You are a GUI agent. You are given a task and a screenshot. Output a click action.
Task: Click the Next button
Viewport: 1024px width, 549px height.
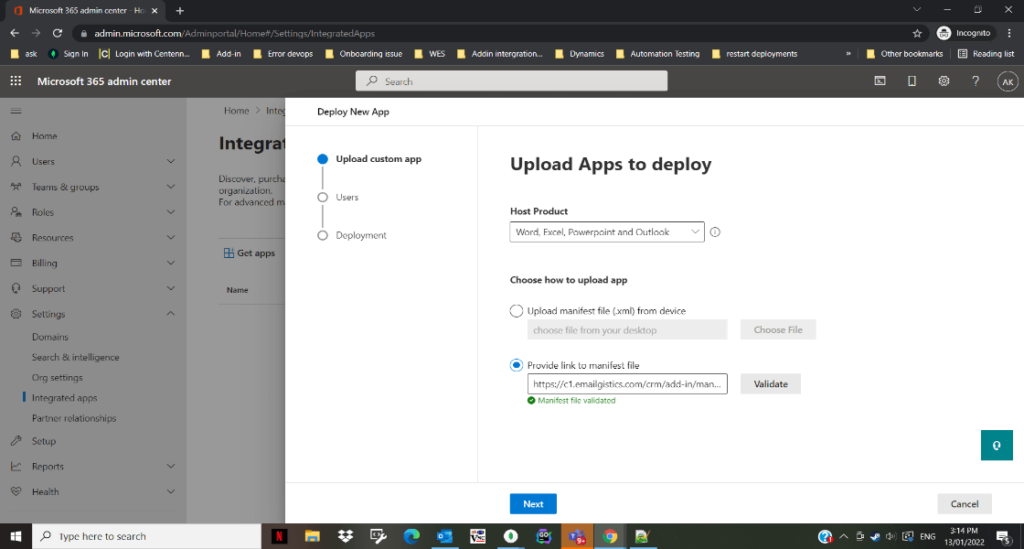(x=533, y=504)
